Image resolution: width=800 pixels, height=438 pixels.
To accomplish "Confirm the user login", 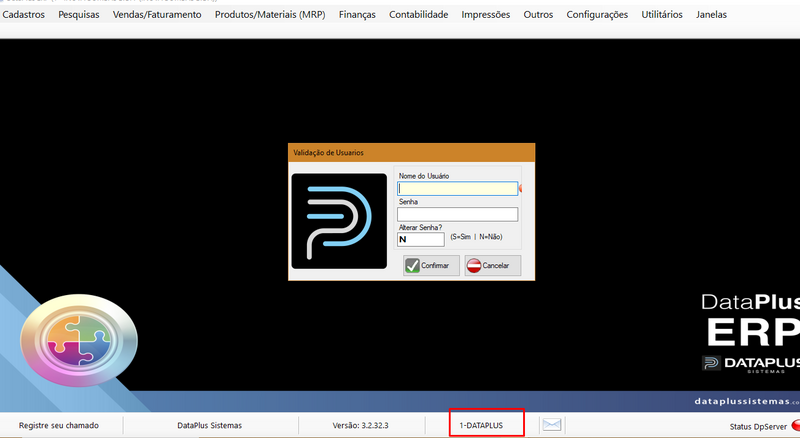I will click(431, 265).
